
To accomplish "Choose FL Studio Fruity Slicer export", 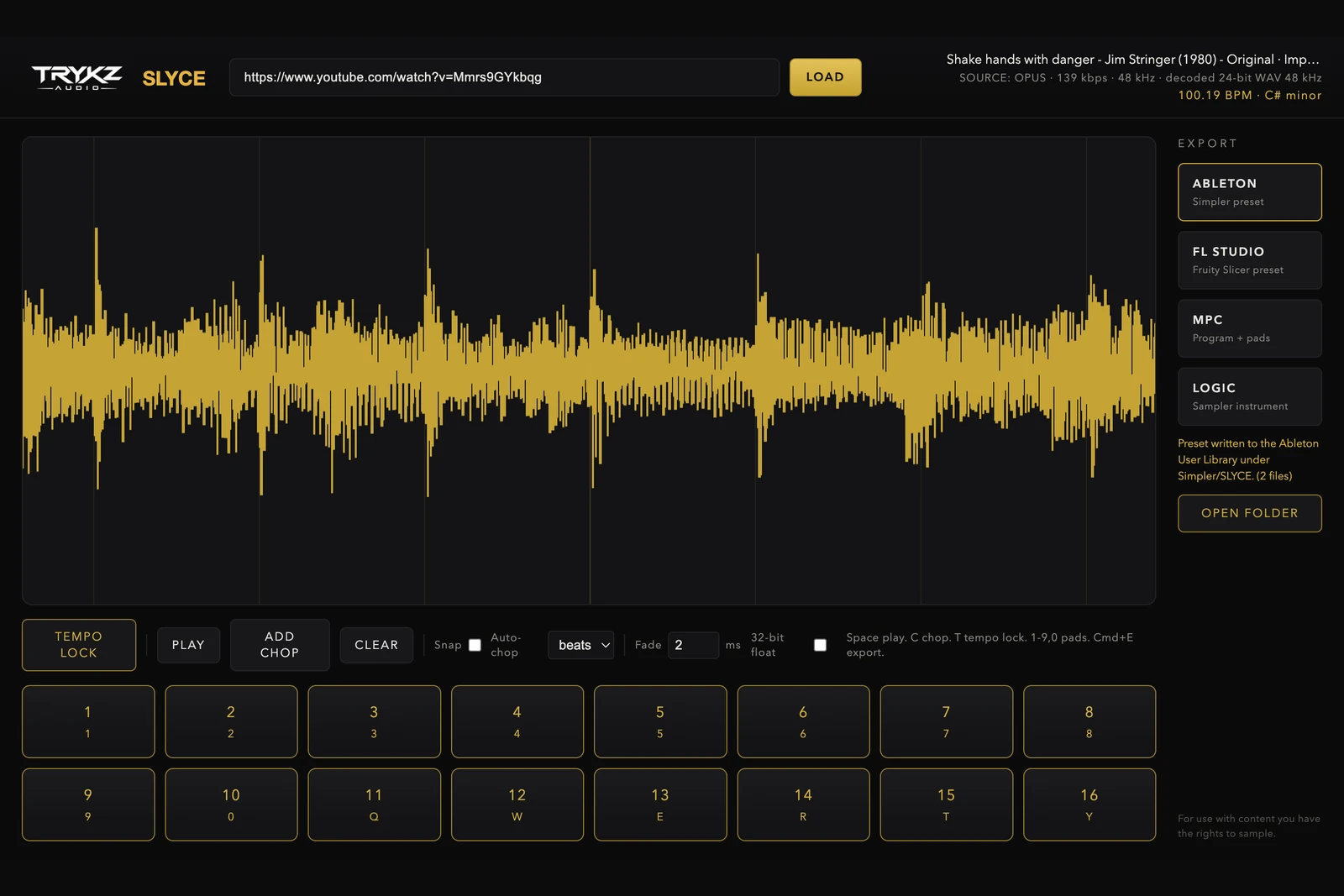I will coord(1249,260).
